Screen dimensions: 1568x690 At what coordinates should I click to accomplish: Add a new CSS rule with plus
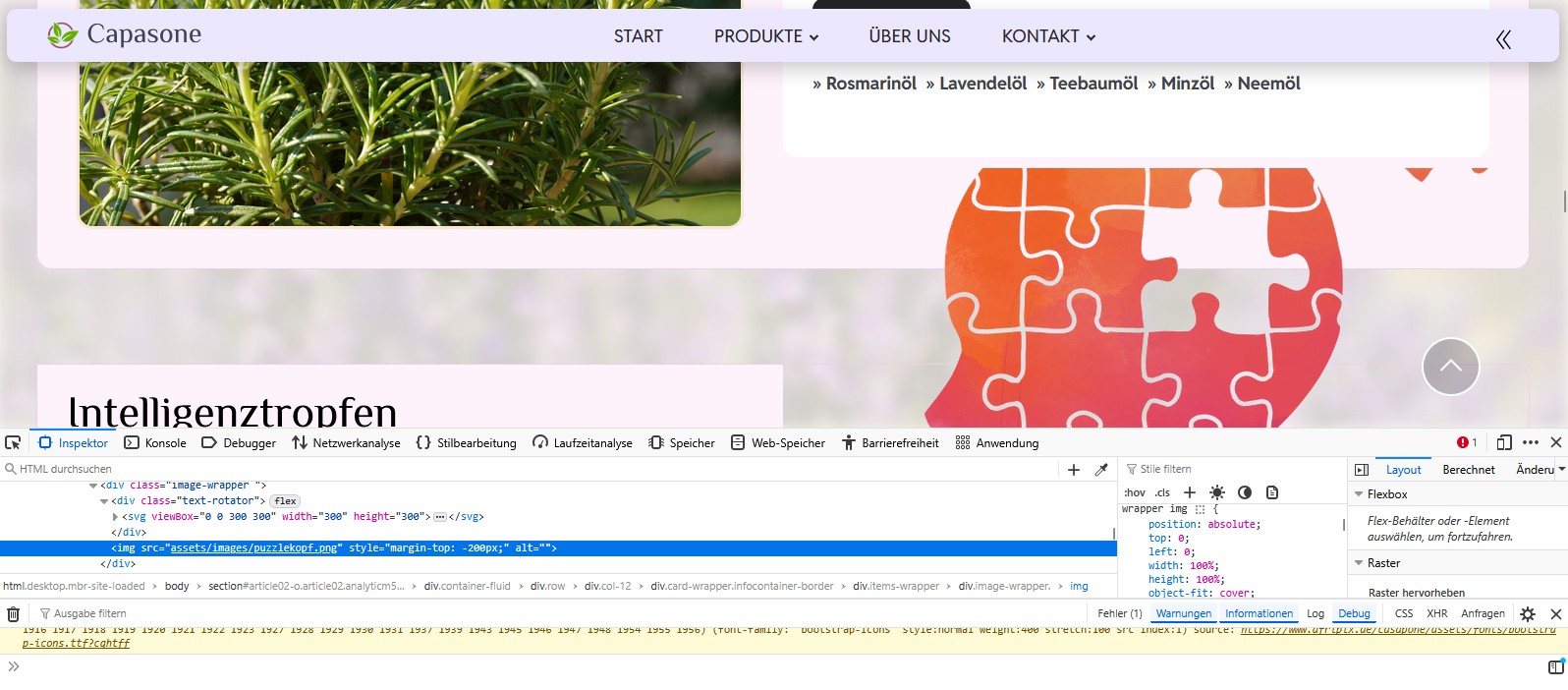(1190, 492)
